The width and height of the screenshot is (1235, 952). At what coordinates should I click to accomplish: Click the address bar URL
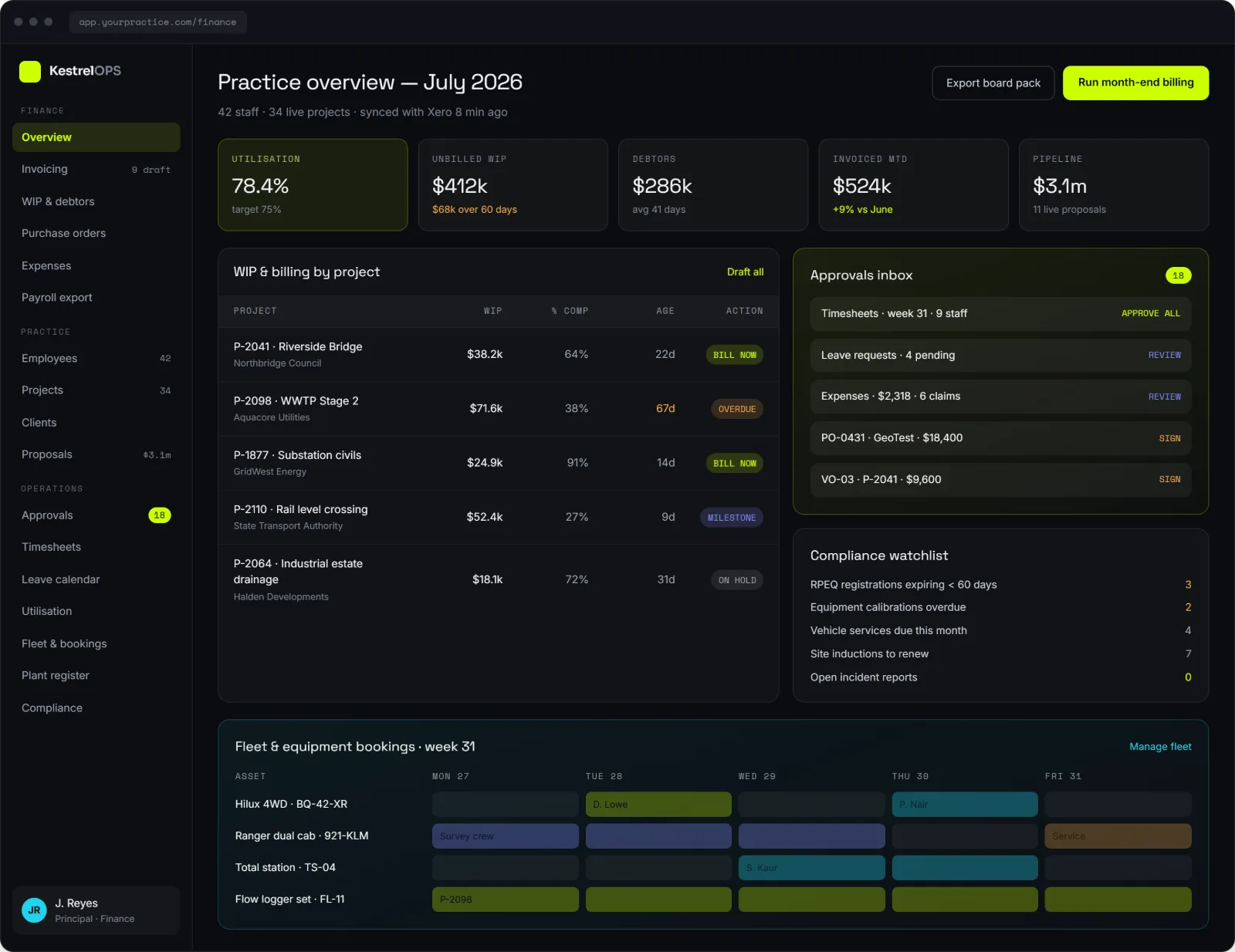[157, 22]
